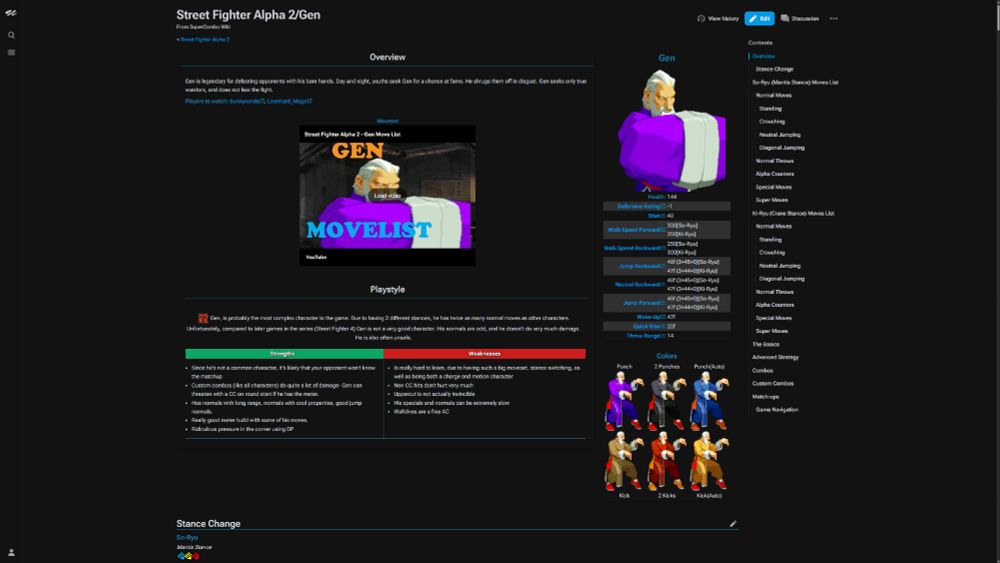Image resolution: width=1000 pixels, height=563 pixels.
Task: Click the Walk Speed Forward stat link
Action: (636, 230)
